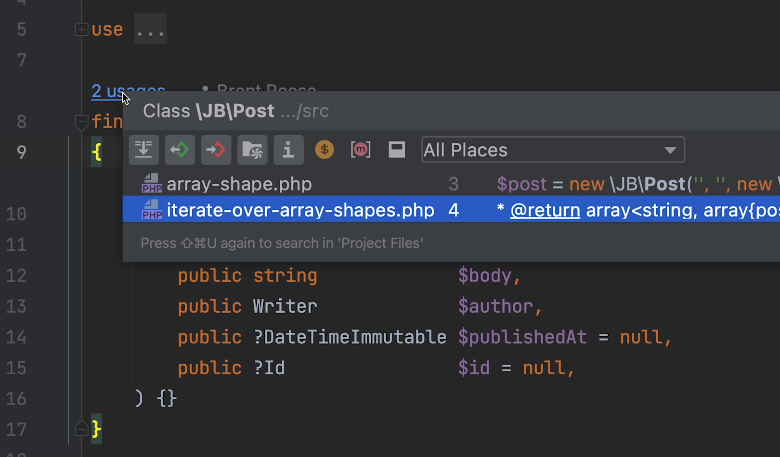Image resolution: width=780 pixels, height=457 pixels.
Task: Click the orange dollar sign icon
Action: 324,150
